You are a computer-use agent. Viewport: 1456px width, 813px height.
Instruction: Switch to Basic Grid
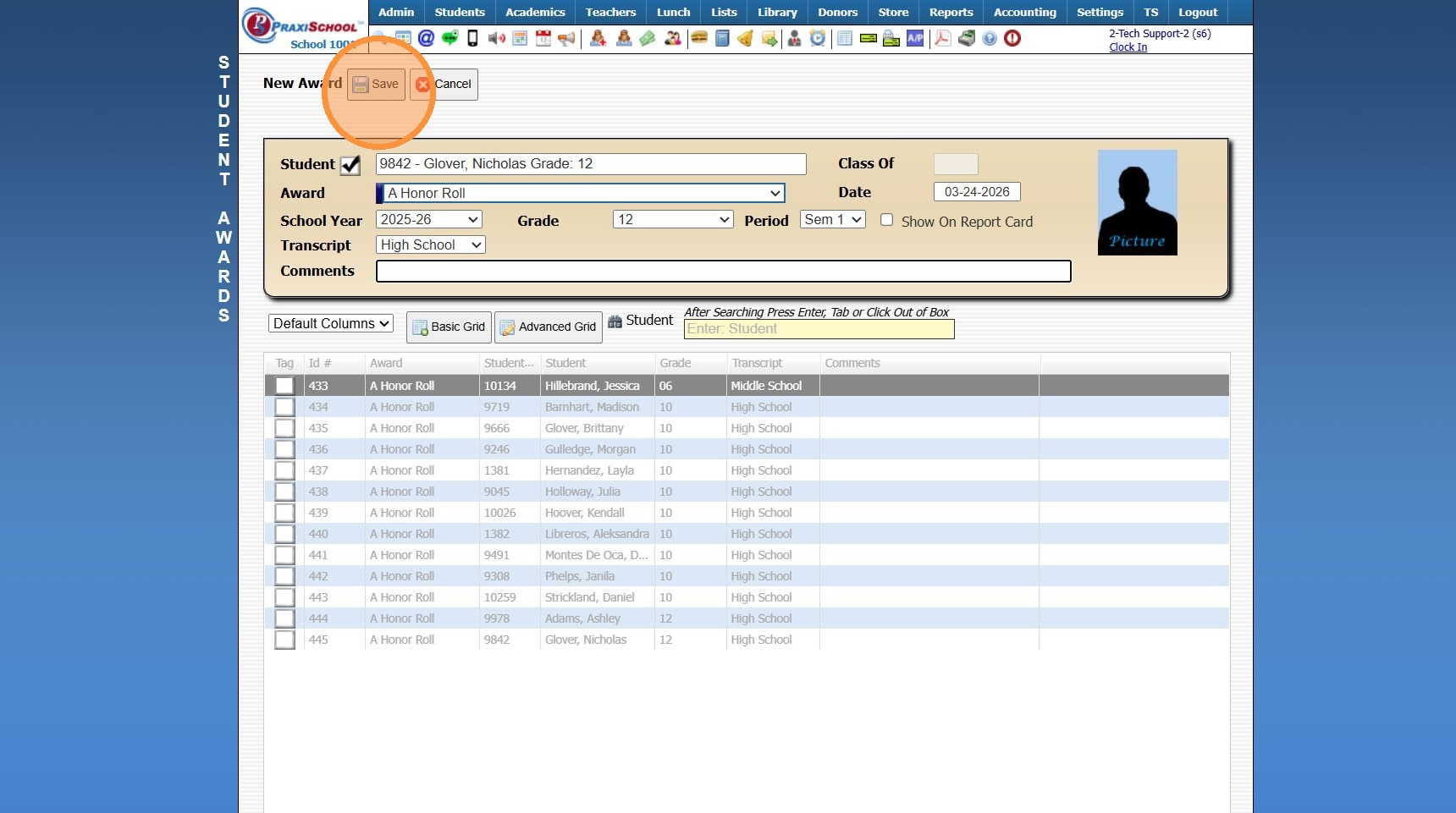(x=449, y=327)
